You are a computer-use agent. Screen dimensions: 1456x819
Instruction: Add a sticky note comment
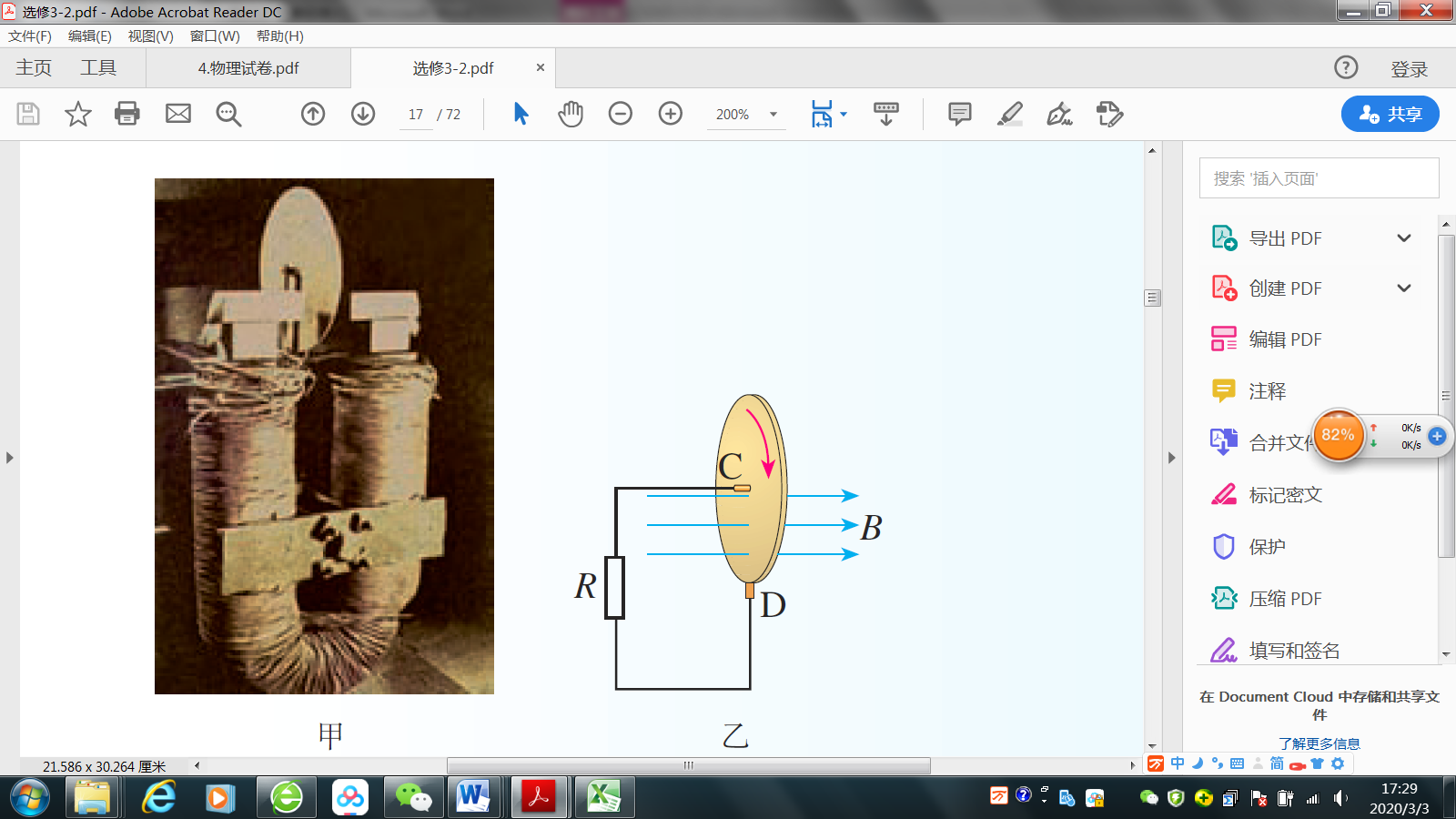960,114
